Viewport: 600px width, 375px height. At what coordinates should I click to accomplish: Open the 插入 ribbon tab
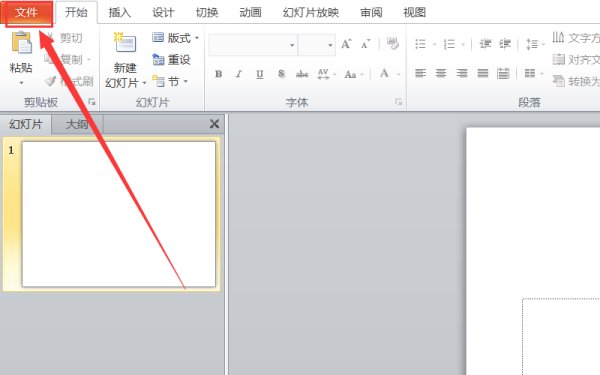(120, 13)
